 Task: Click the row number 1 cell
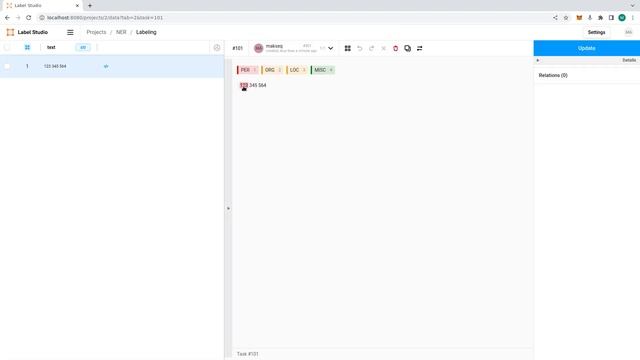click(27, 66)
